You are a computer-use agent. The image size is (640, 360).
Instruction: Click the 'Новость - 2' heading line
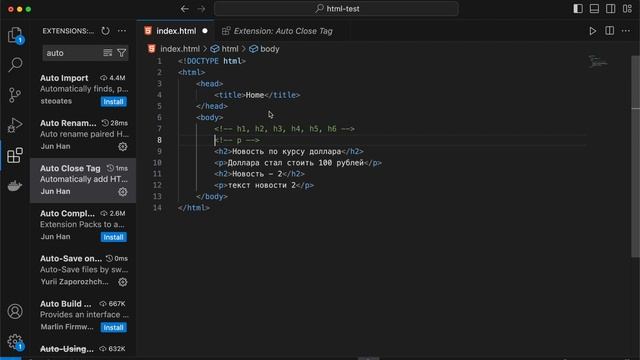coord(259,174)
